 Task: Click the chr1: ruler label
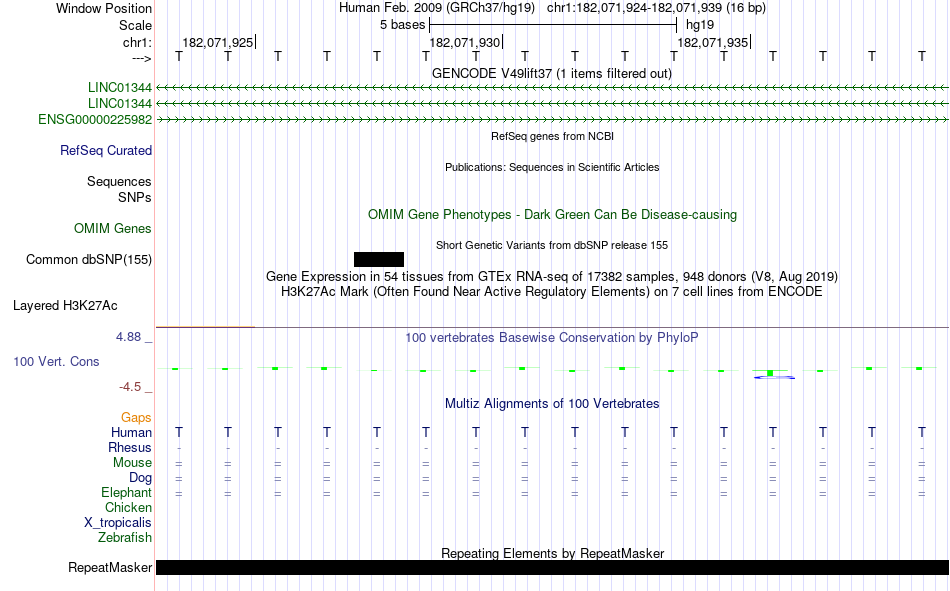[x=137, y=42]
